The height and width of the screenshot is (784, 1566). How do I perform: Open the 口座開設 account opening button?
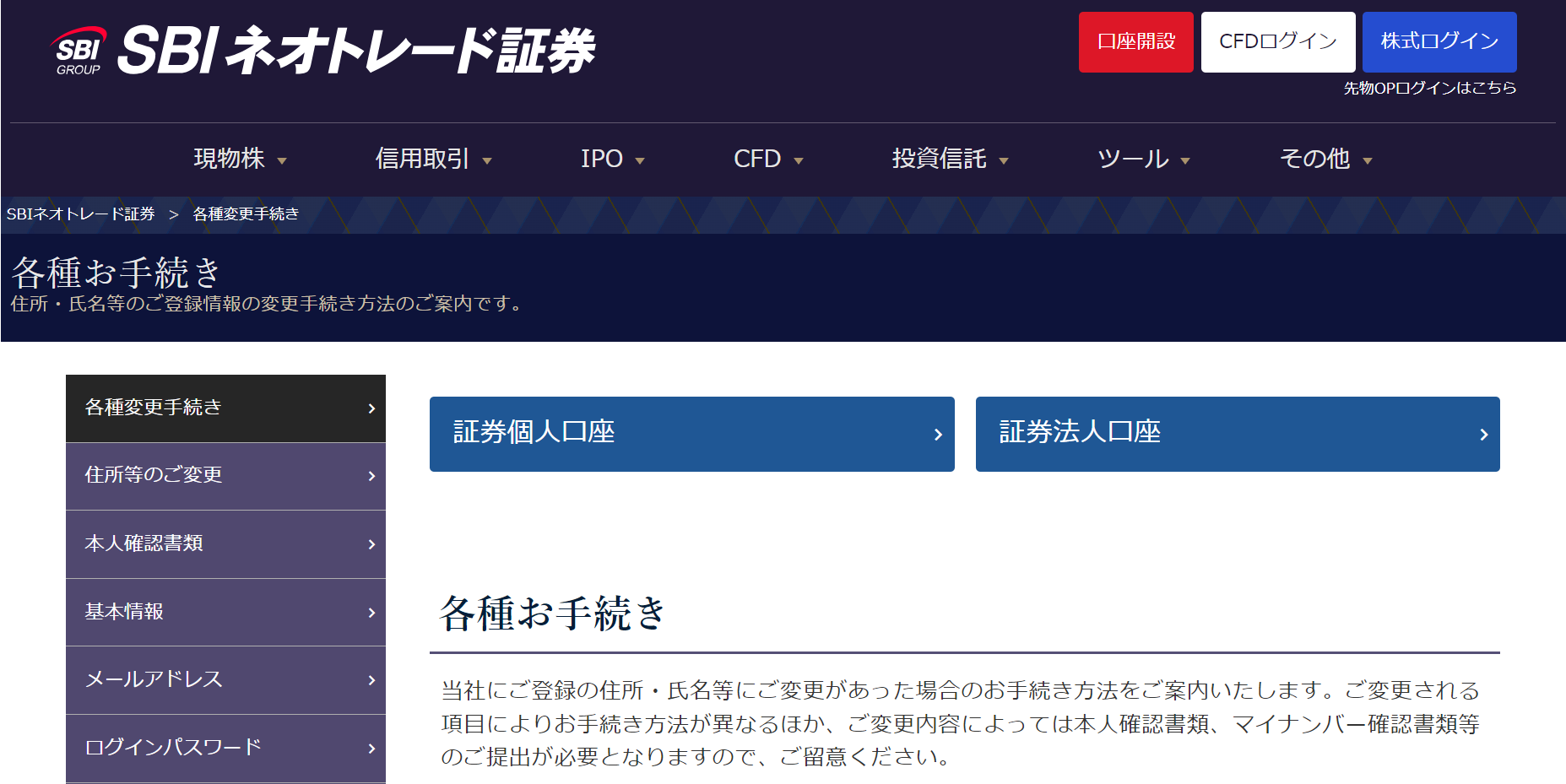point(1135,41)
